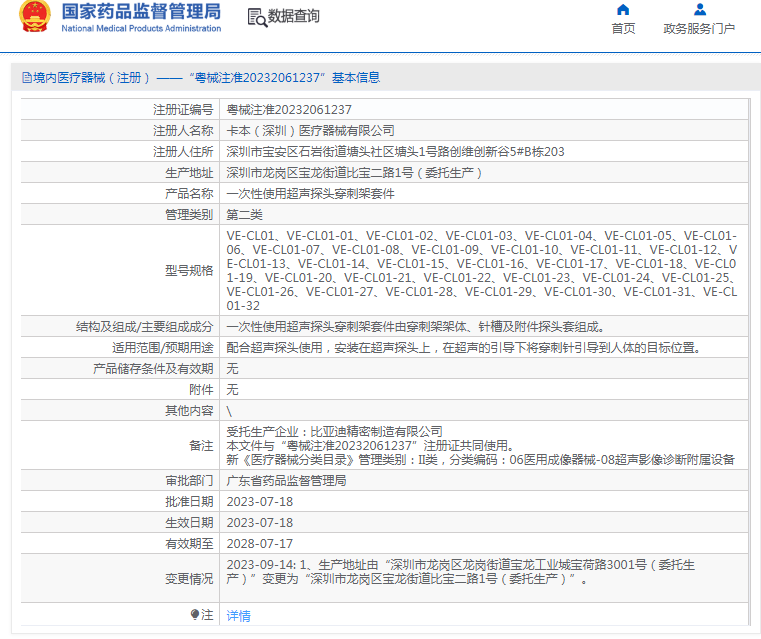Click the lightbulb icon next to 注
This screenshot has height=639, width=761.
[x=195, y=615]
